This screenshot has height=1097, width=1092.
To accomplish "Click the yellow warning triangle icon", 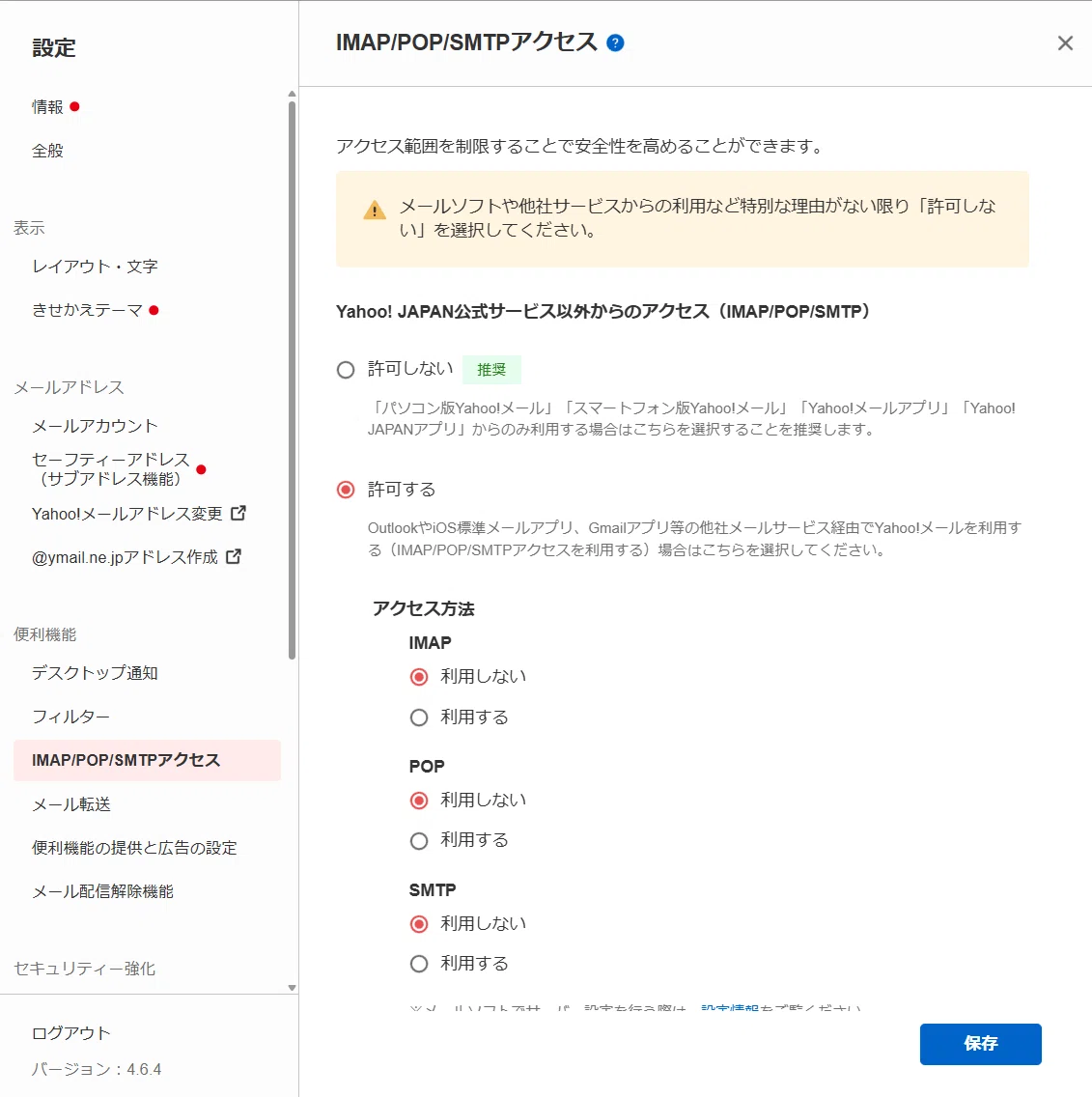I will pos(375,210).
